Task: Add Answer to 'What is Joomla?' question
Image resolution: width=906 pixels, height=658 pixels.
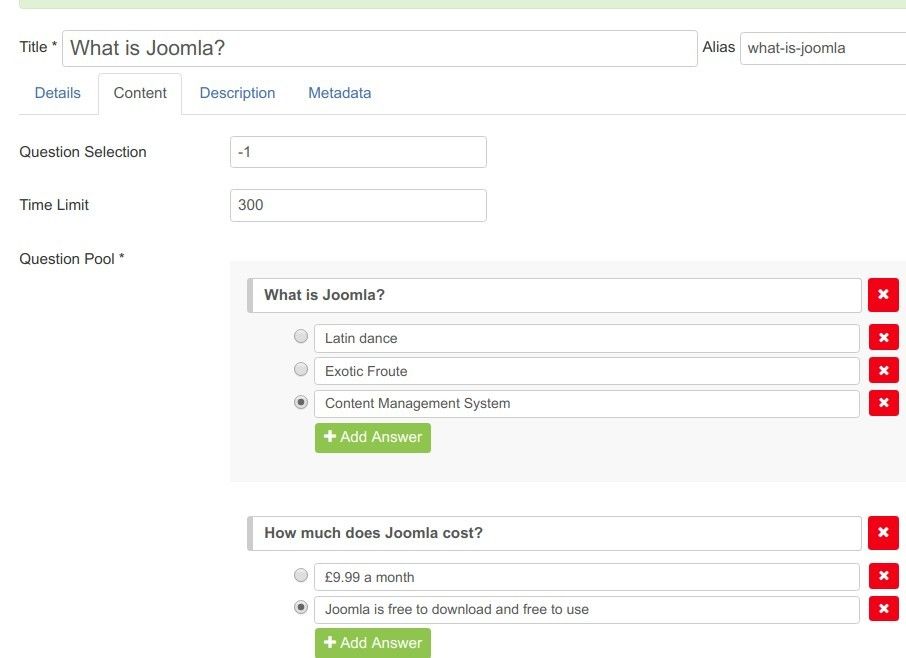Action: 373,437
